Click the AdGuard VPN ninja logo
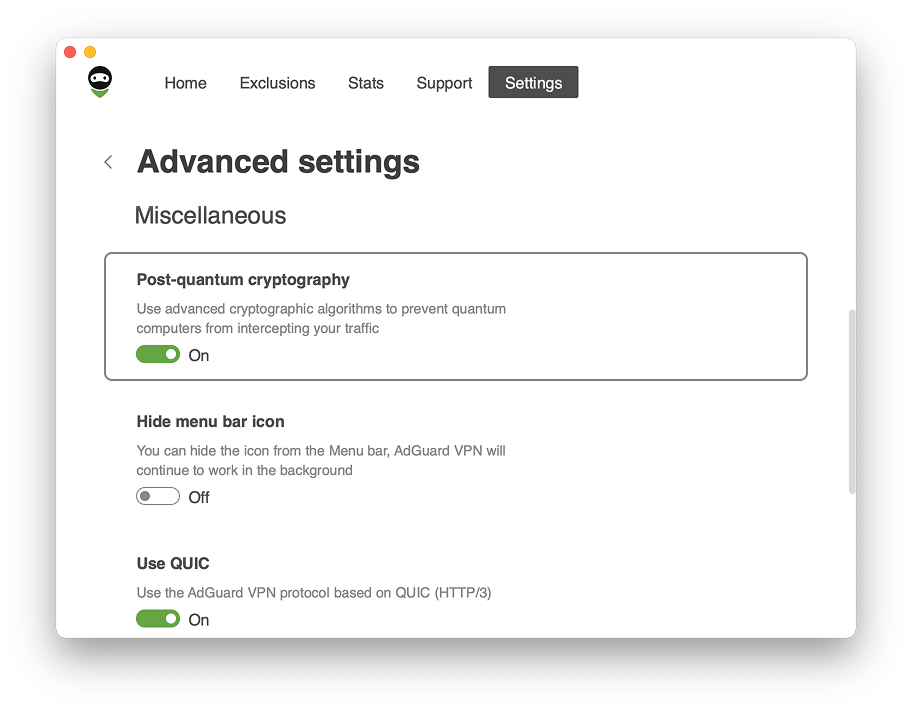 click(x=99, y=82)
